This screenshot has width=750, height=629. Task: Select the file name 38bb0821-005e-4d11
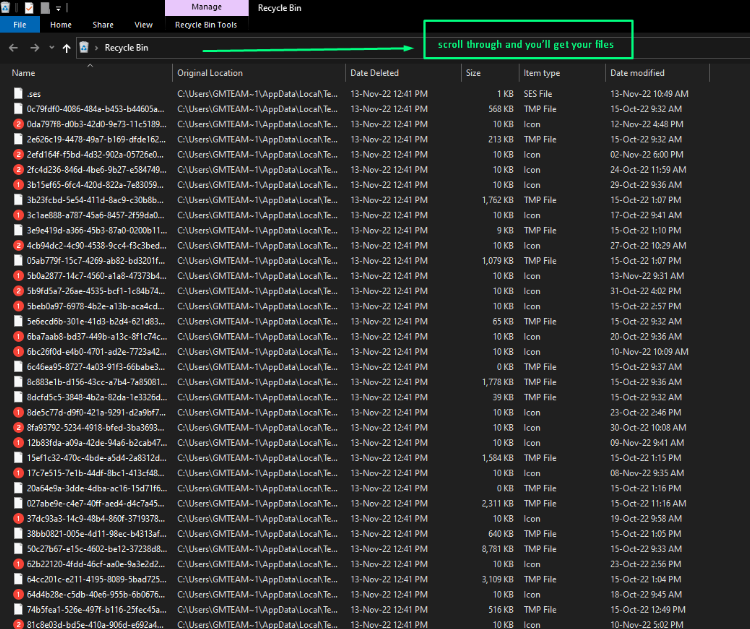click(97, 534)
